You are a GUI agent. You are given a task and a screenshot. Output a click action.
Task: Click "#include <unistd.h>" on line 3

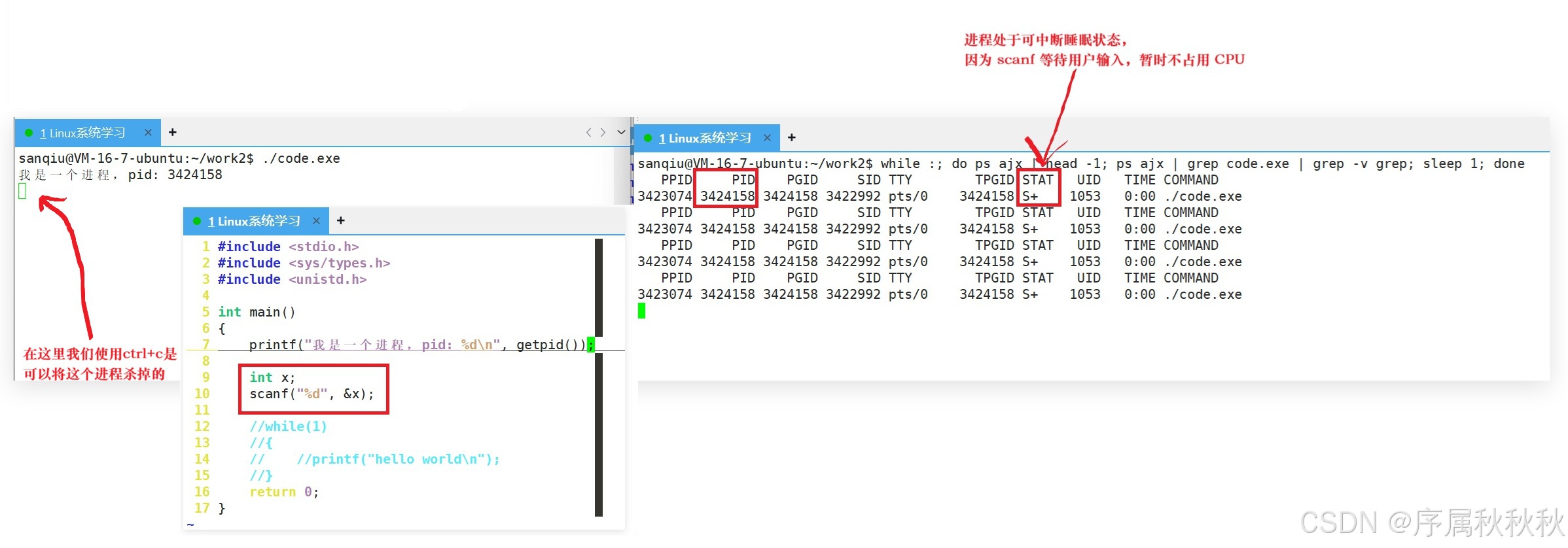[x=292, y=279]
